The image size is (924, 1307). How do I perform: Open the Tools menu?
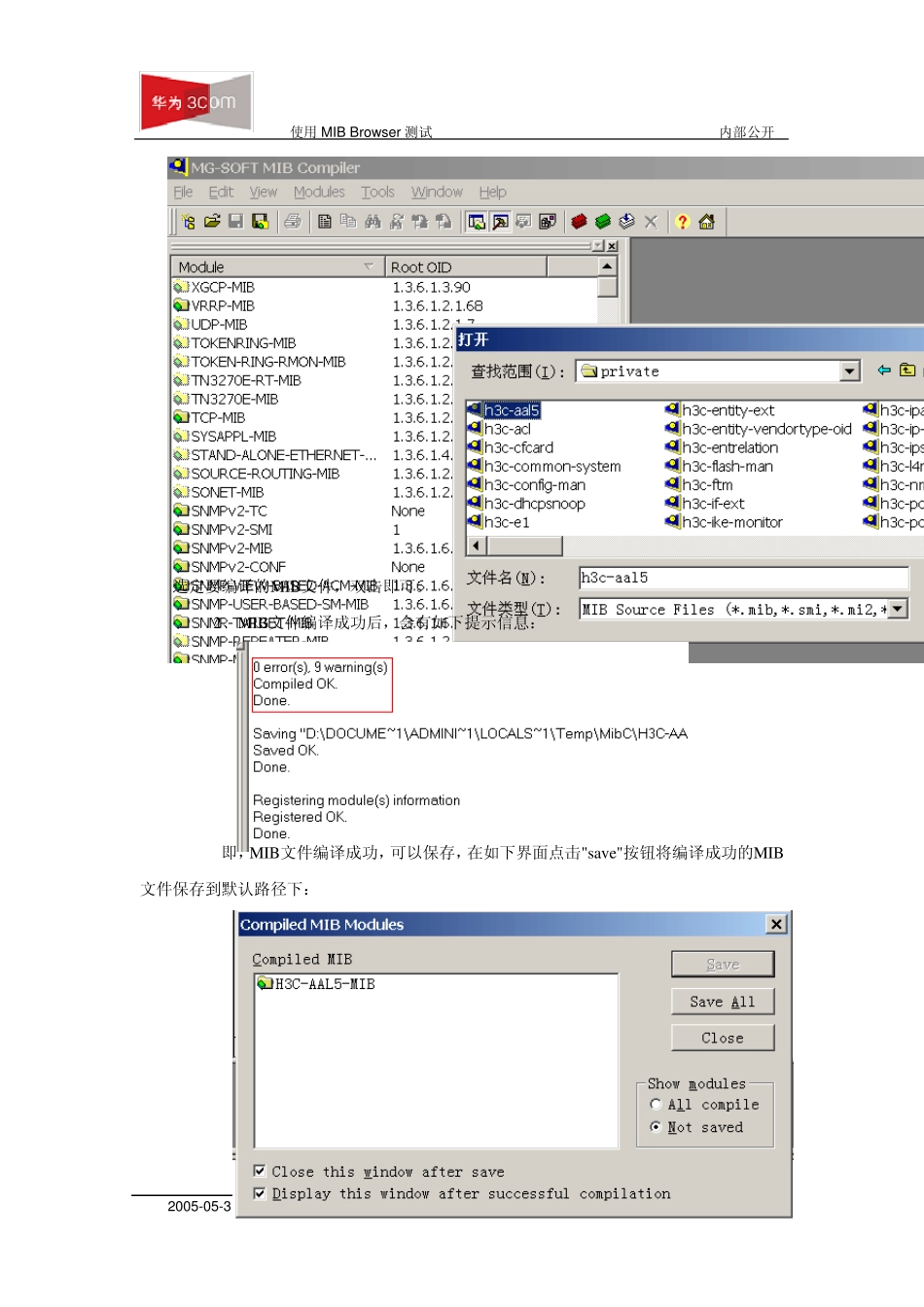[377, 193]
